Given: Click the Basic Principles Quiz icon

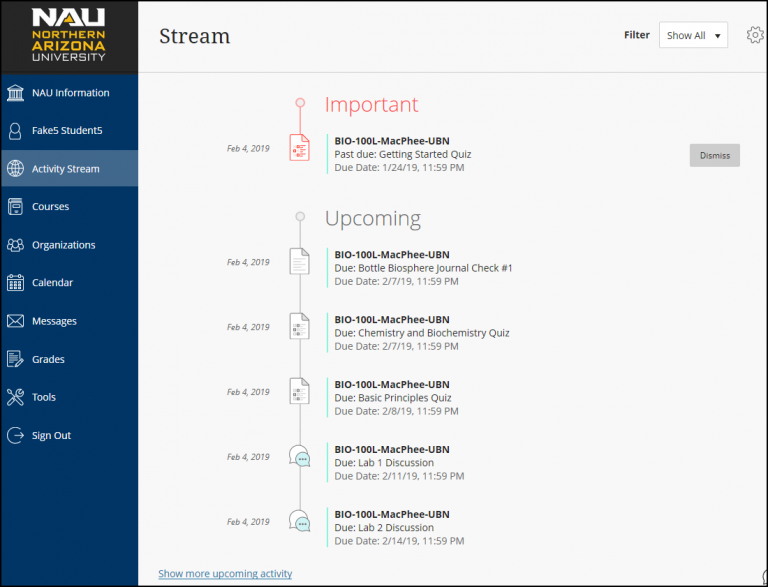Looking at the screenshot, I should point(299,391).
